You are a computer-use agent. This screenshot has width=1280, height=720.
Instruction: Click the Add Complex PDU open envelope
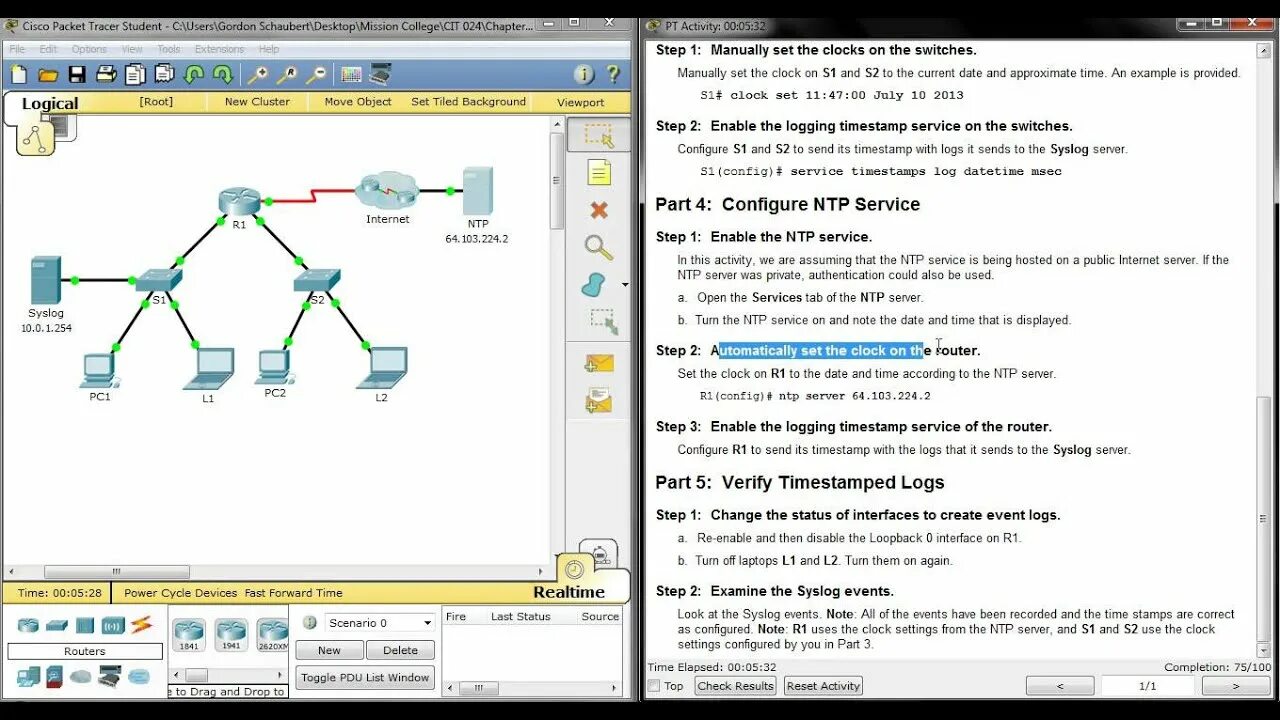[599, 401]
